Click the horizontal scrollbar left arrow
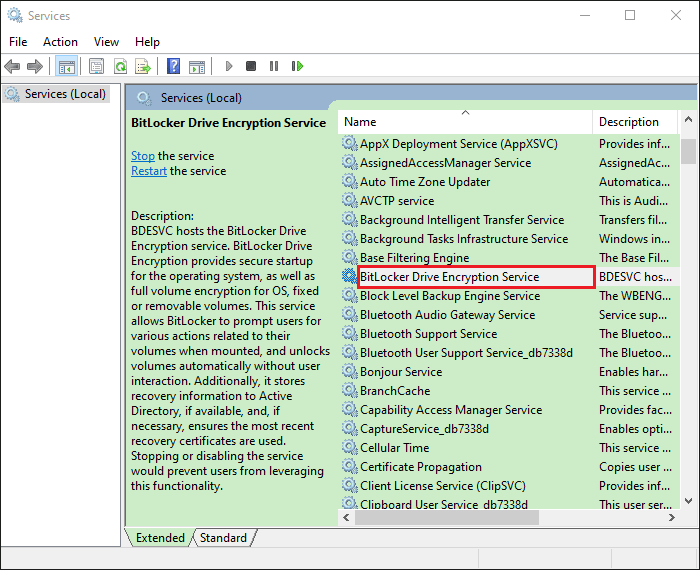Screen dimensions: 700x570 [x=346, y=517]
